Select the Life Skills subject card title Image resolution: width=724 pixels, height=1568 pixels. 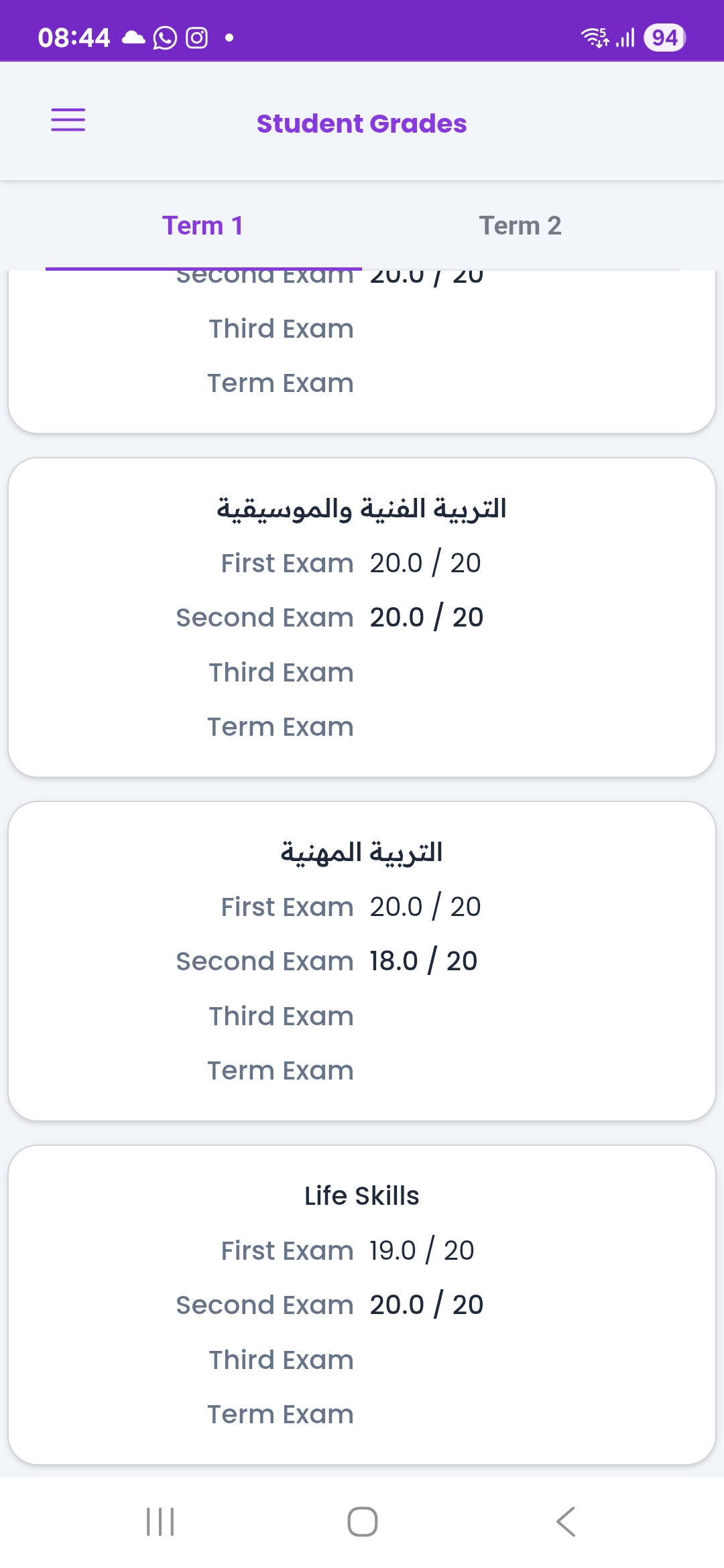(x=362, y=1196)
